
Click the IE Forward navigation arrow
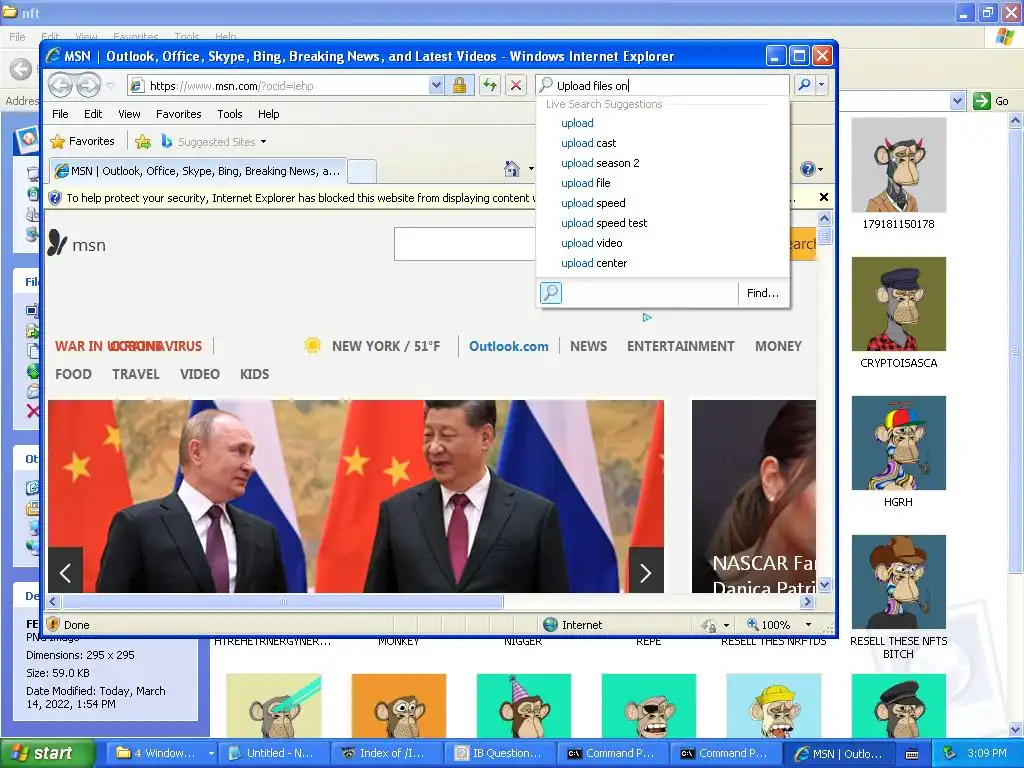pyautogui.click(x=88, y=85)
